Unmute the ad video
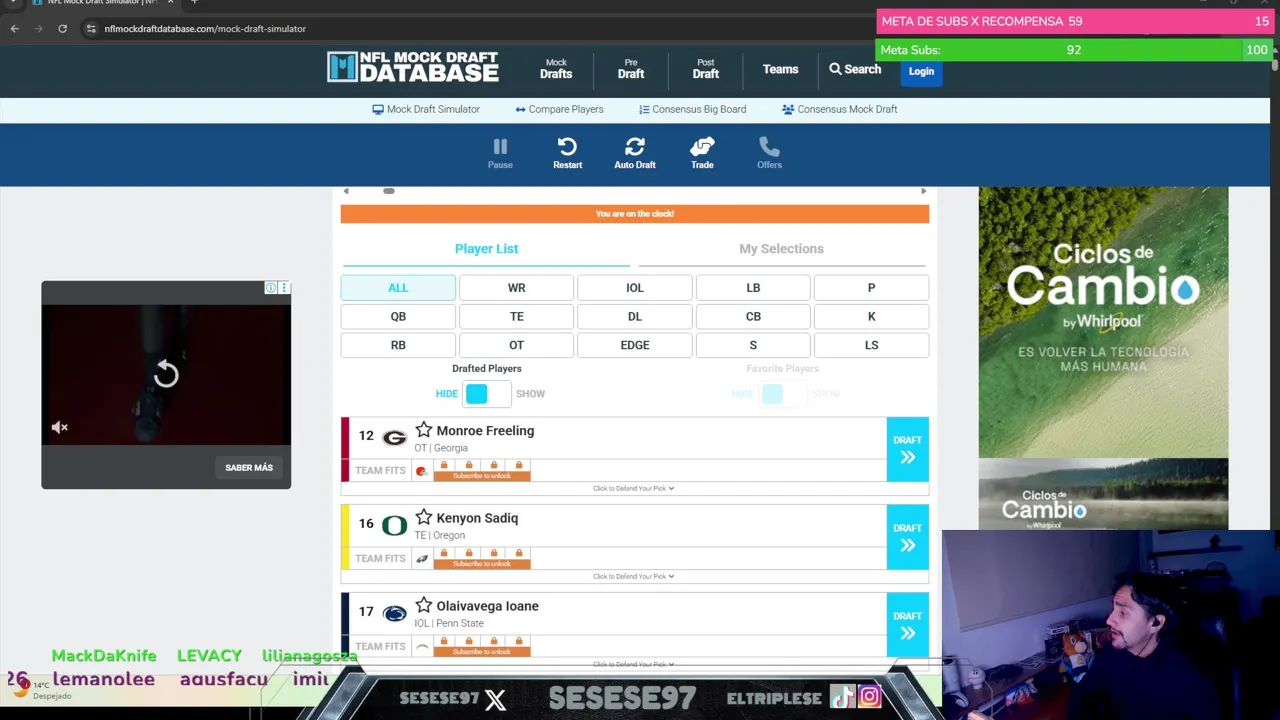The image size is (1280, 720). click(x=60, y=427)
